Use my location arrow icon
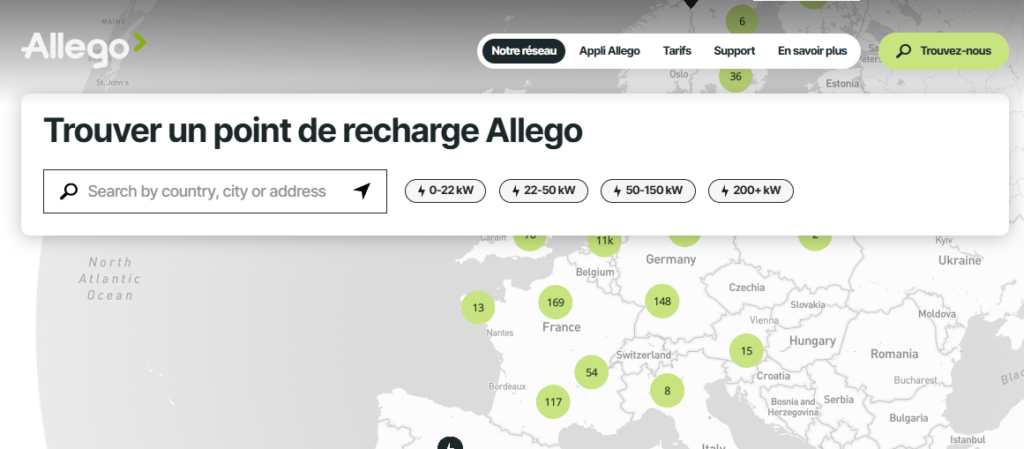Image resolution: width=1024 pixels, height=449 pixels. [x=362, y=191]
